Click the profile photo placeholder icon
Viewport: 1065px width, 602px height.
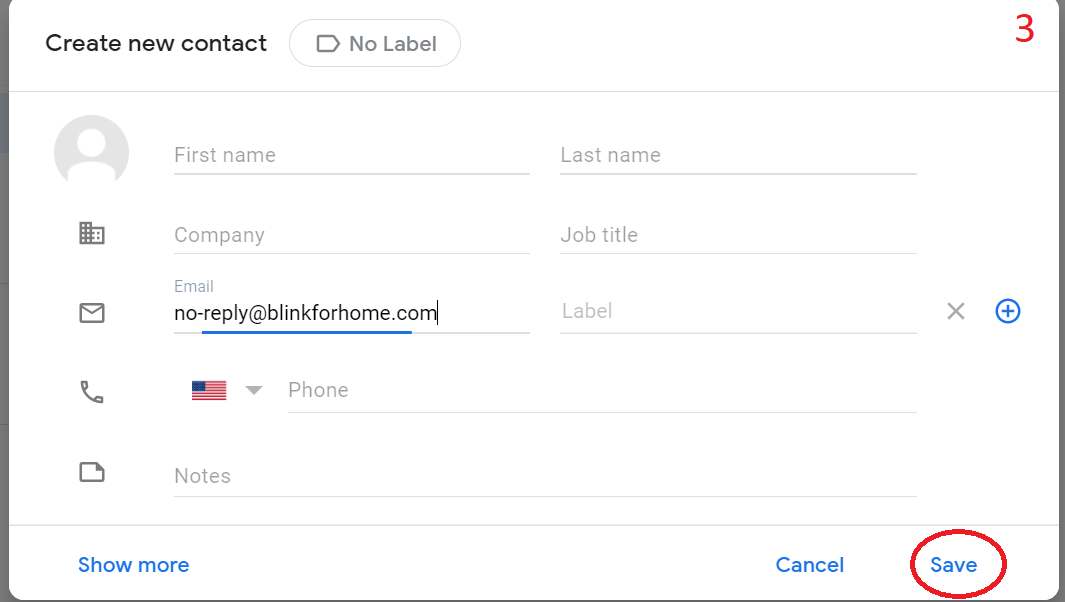91,151
